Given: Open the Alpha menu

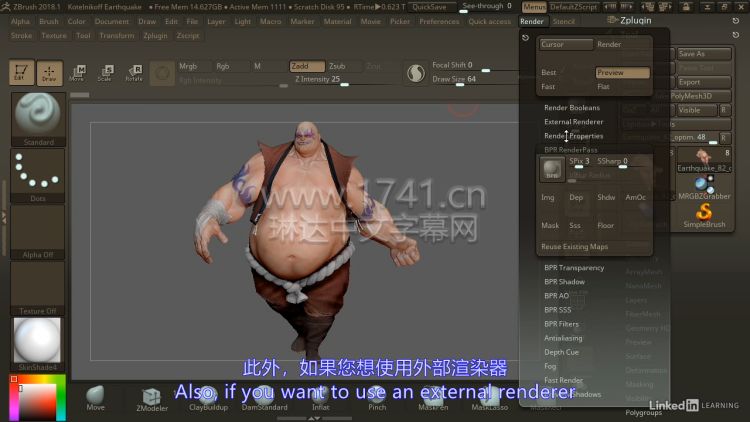Looking at the screenshot, I should [x=20, y=22].
